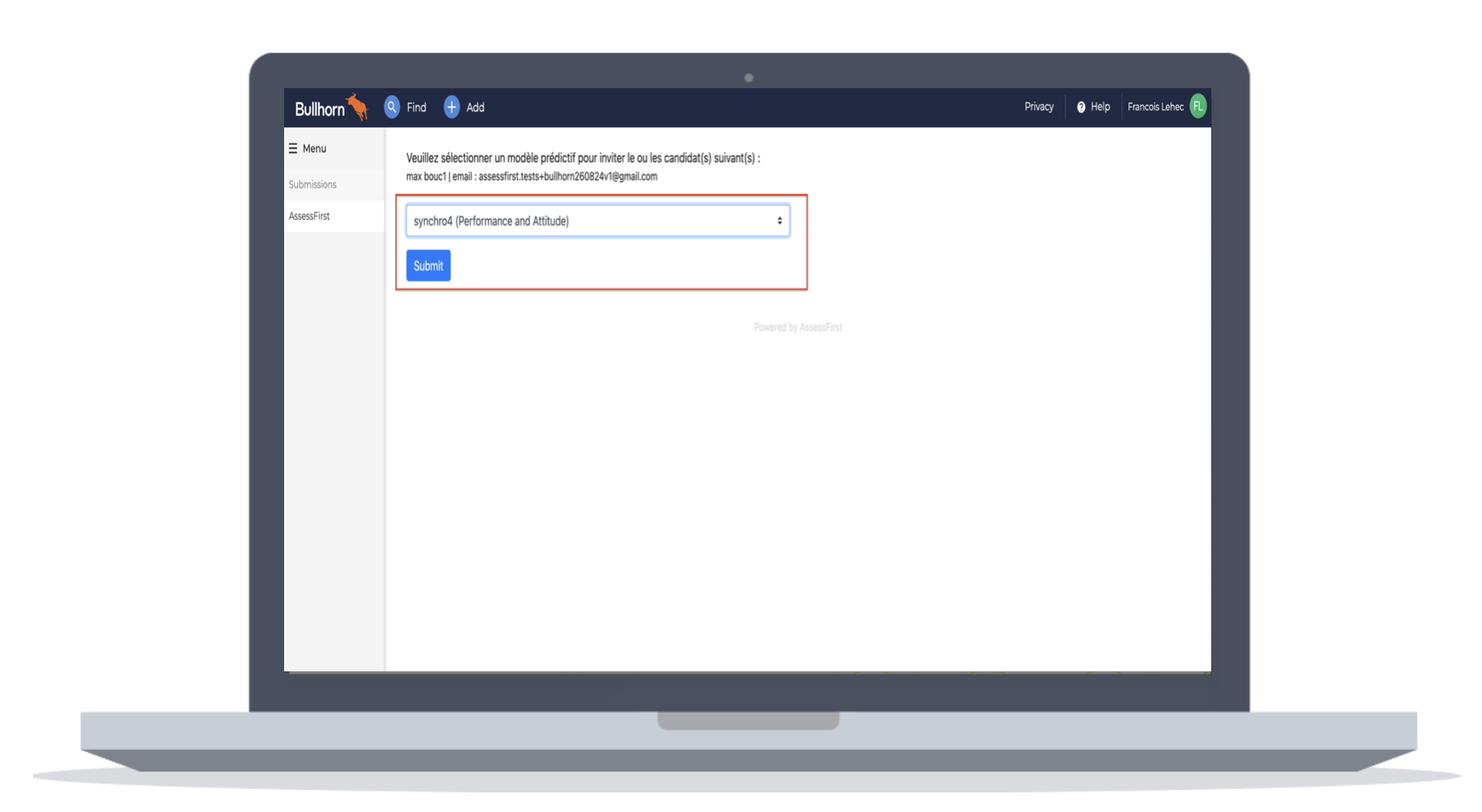Click the Menu label in sidebar
1482x812 pixels.
314,149
